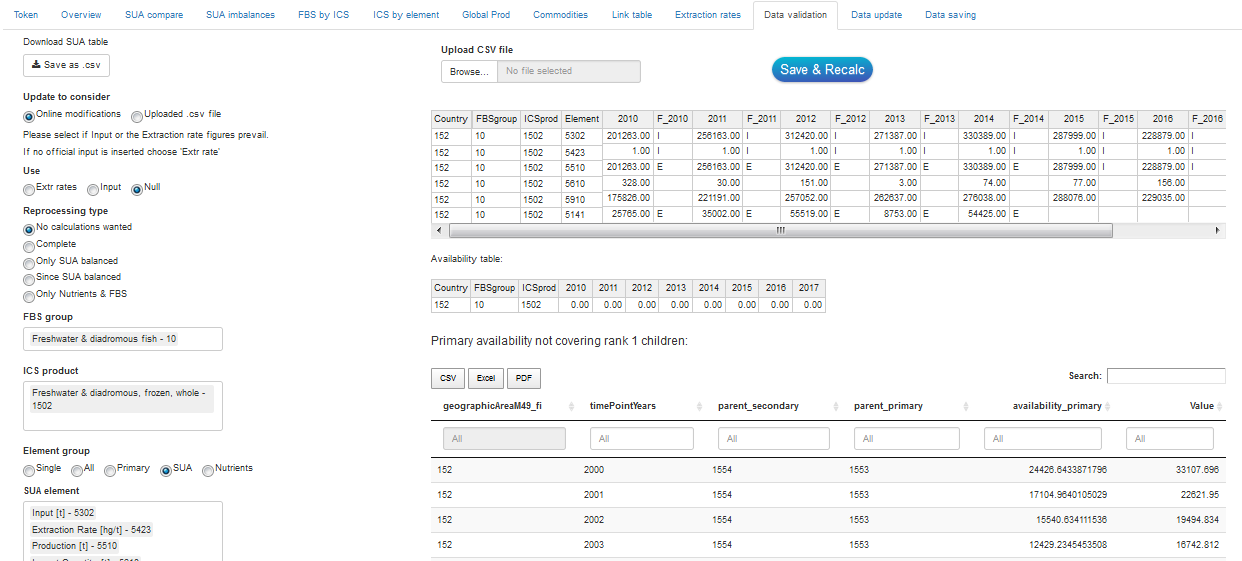
Task: Choose Extr rates under Use
Action: point(30,188)
